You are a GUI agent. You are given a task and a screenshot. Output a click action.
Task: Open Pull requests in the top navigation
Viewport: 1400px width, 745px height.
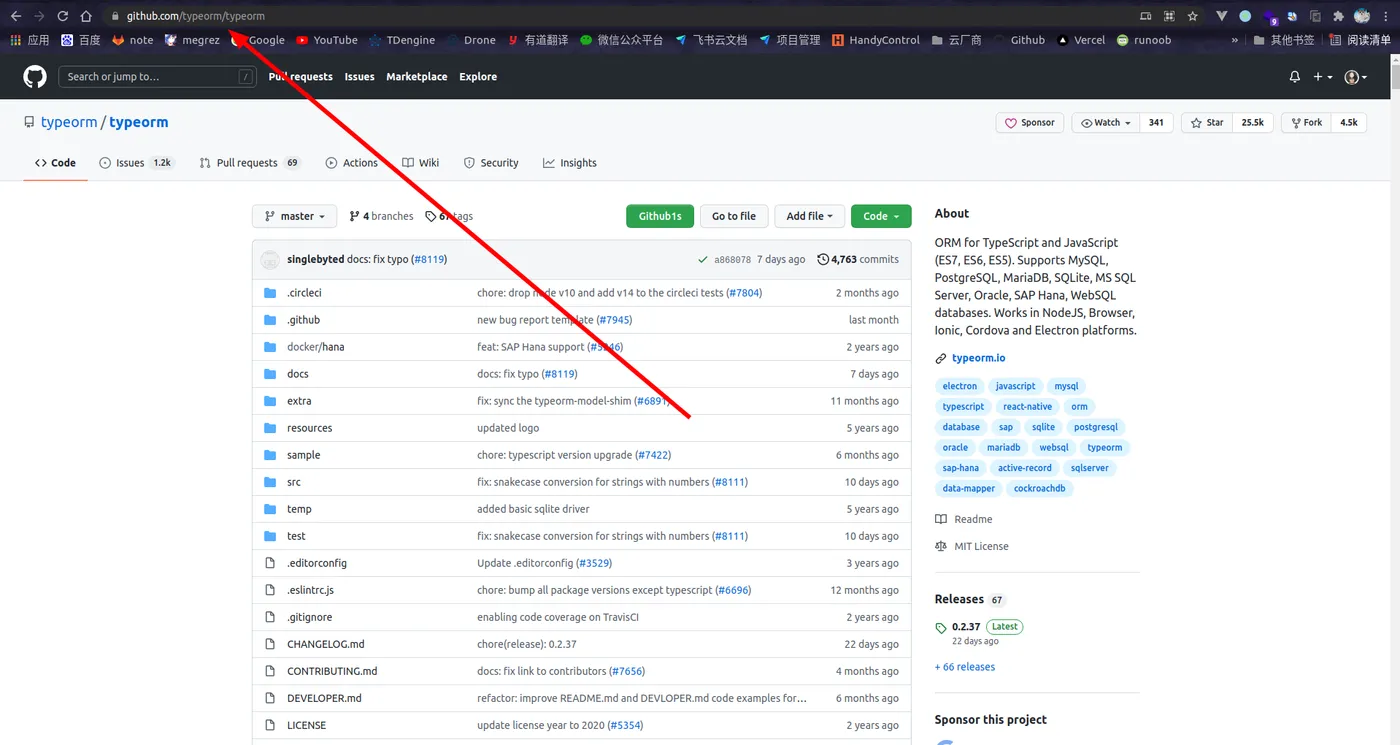[x=300, y=77]
